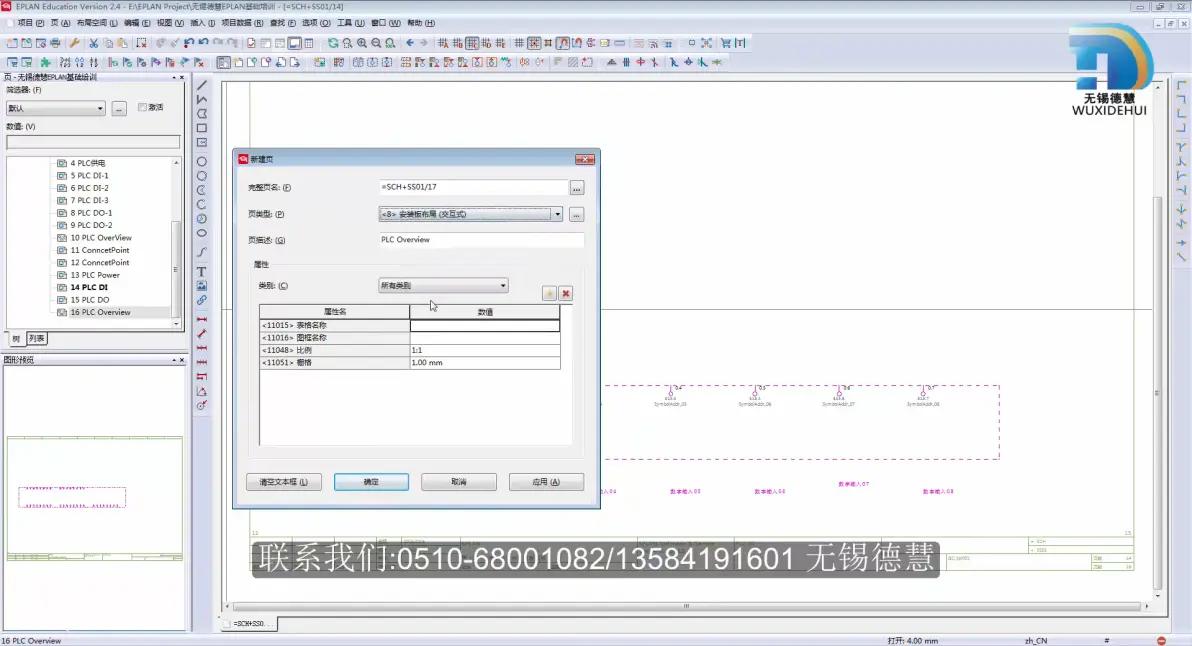The image size is (1192, 646).
Task: Select page 8 PLC DO-1 in tree
Action: 91,213
